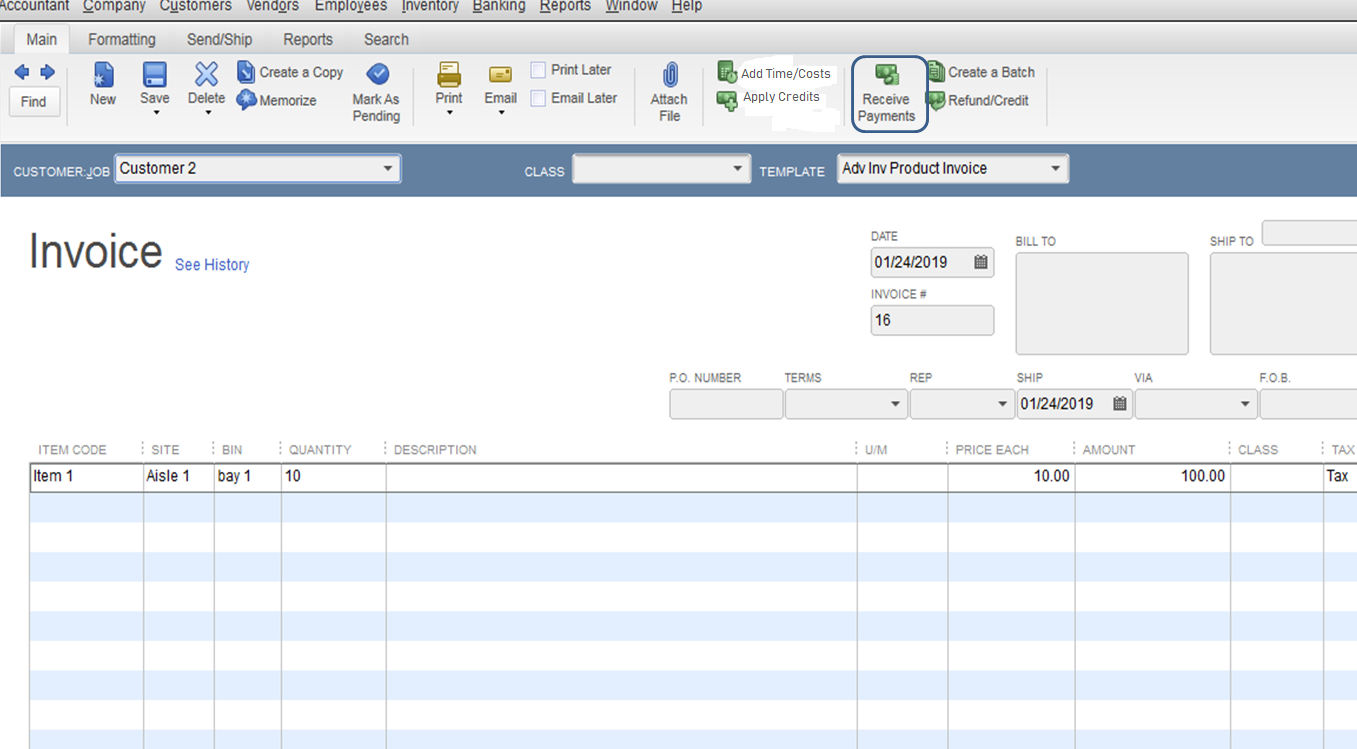Viewport: 1357px width, 749px height.
Task: Open the Customer:Job dropdown
Action: pyautogui.click(x=389, y=168)
